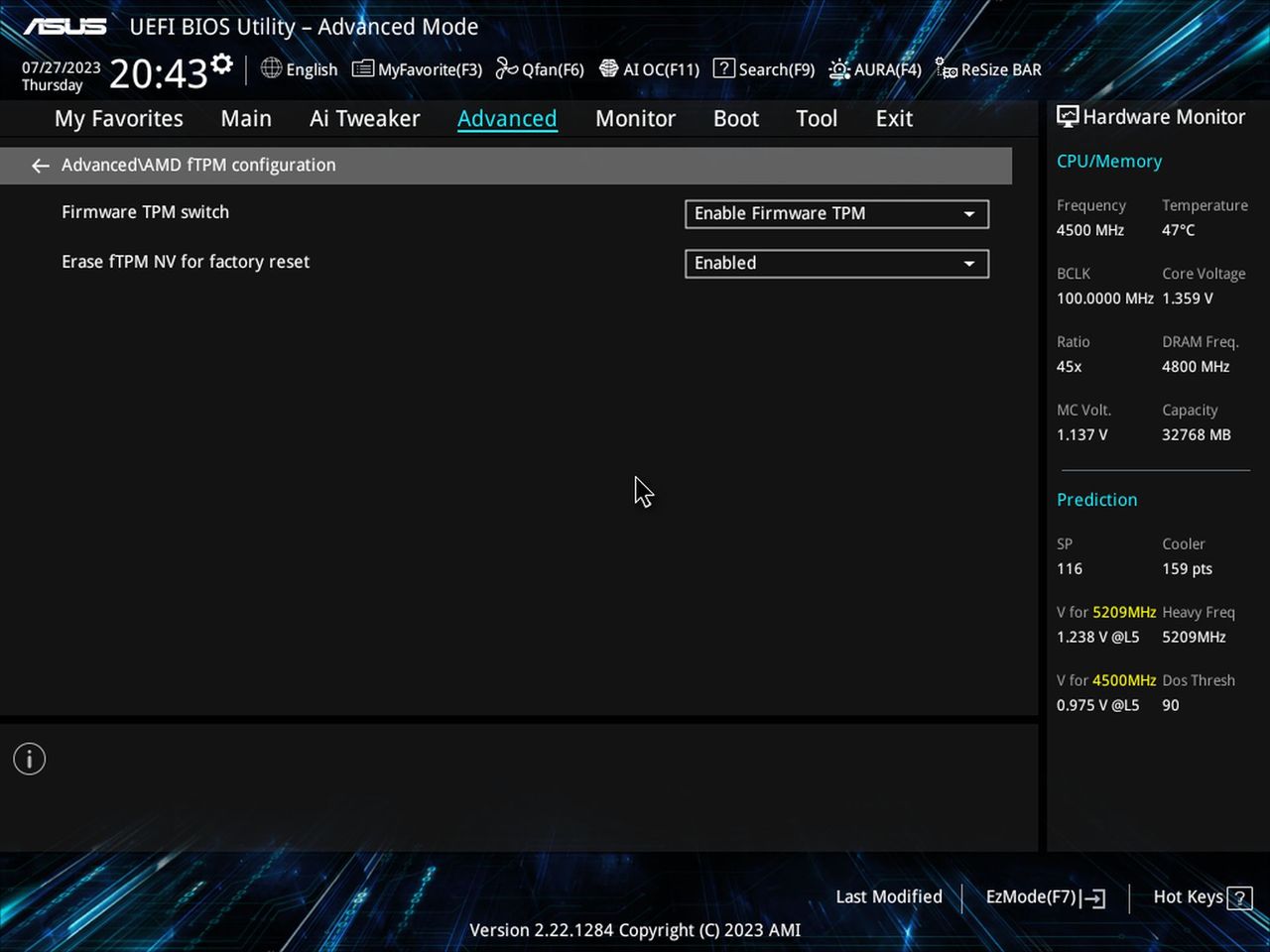Select Erase fTPM NV for factory reset label
Screen dimensions: 1270x952
(x=186, y=262)
